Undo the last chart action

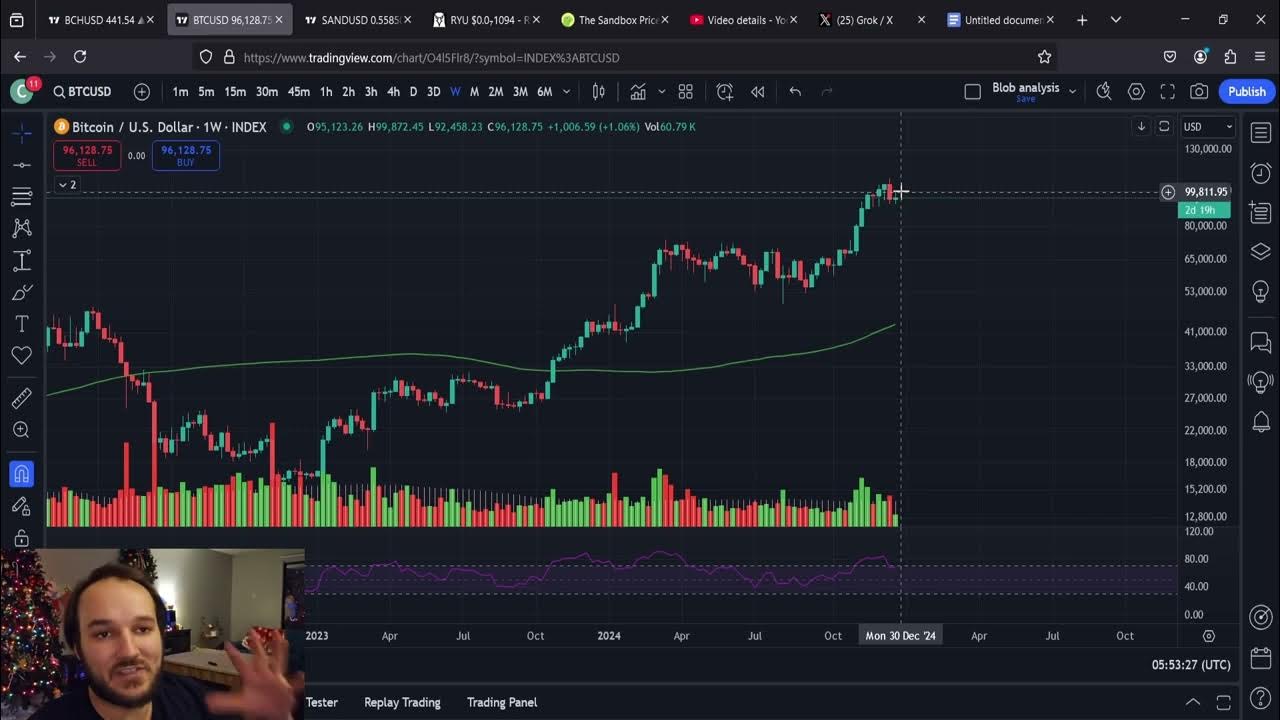click(795, 92)
